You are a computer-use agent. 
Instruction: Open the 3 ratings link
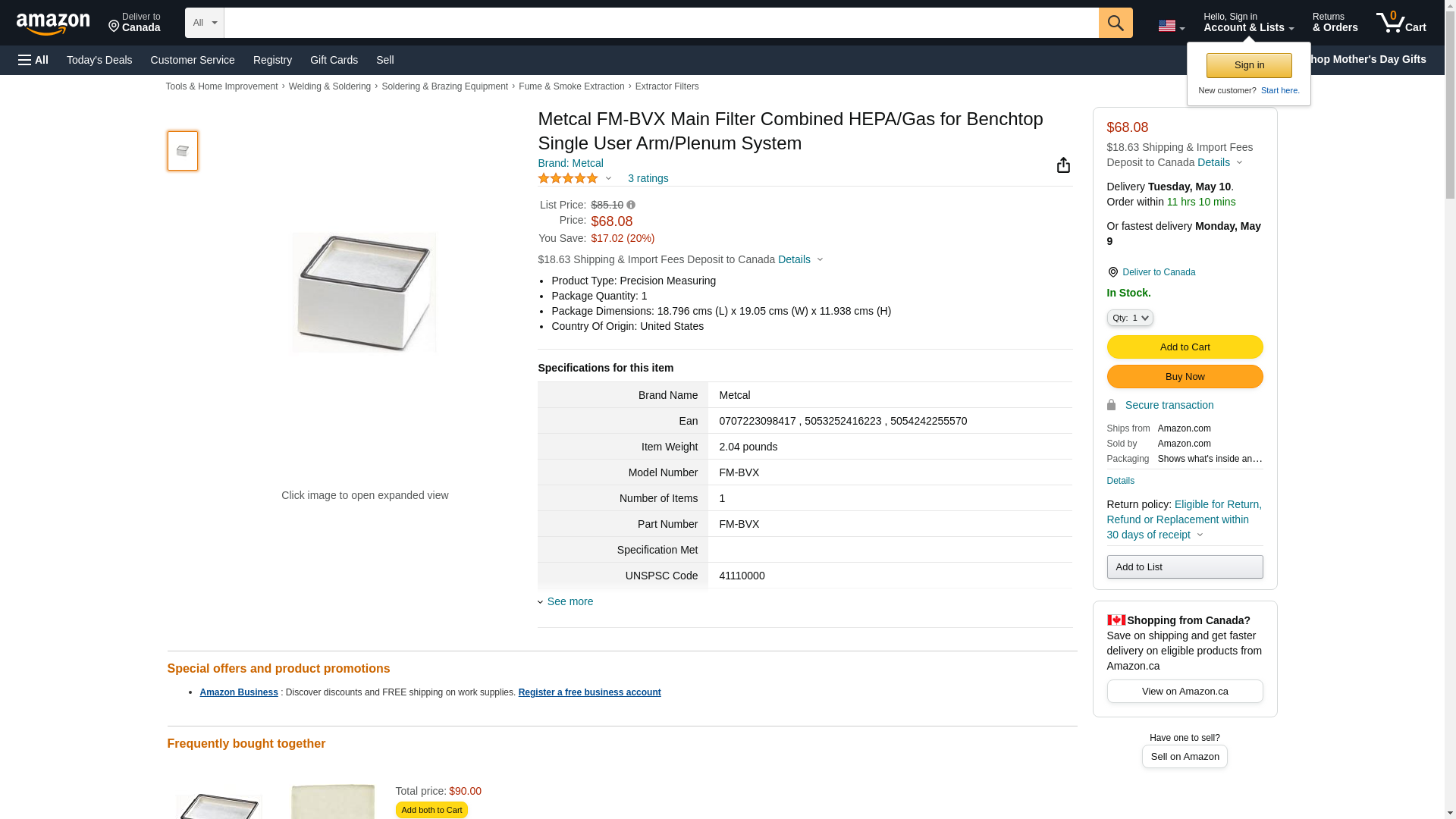point(648,178)
